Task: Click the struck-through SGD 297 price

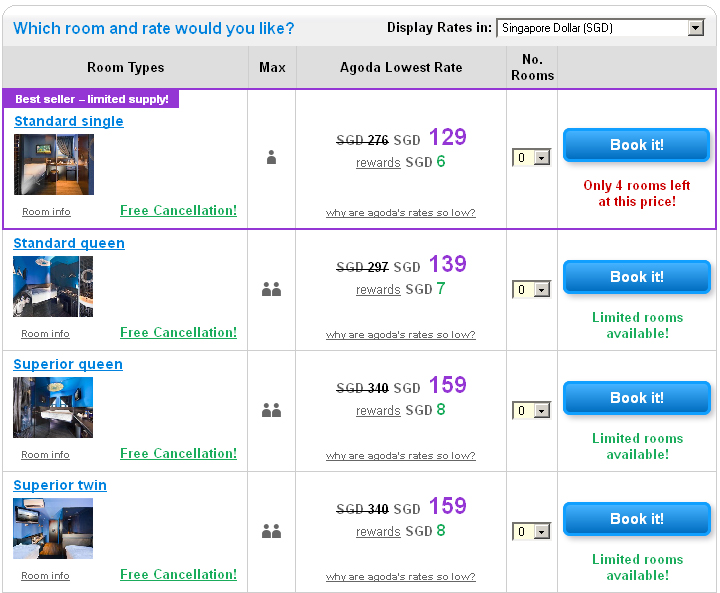Action: (362, 267)
